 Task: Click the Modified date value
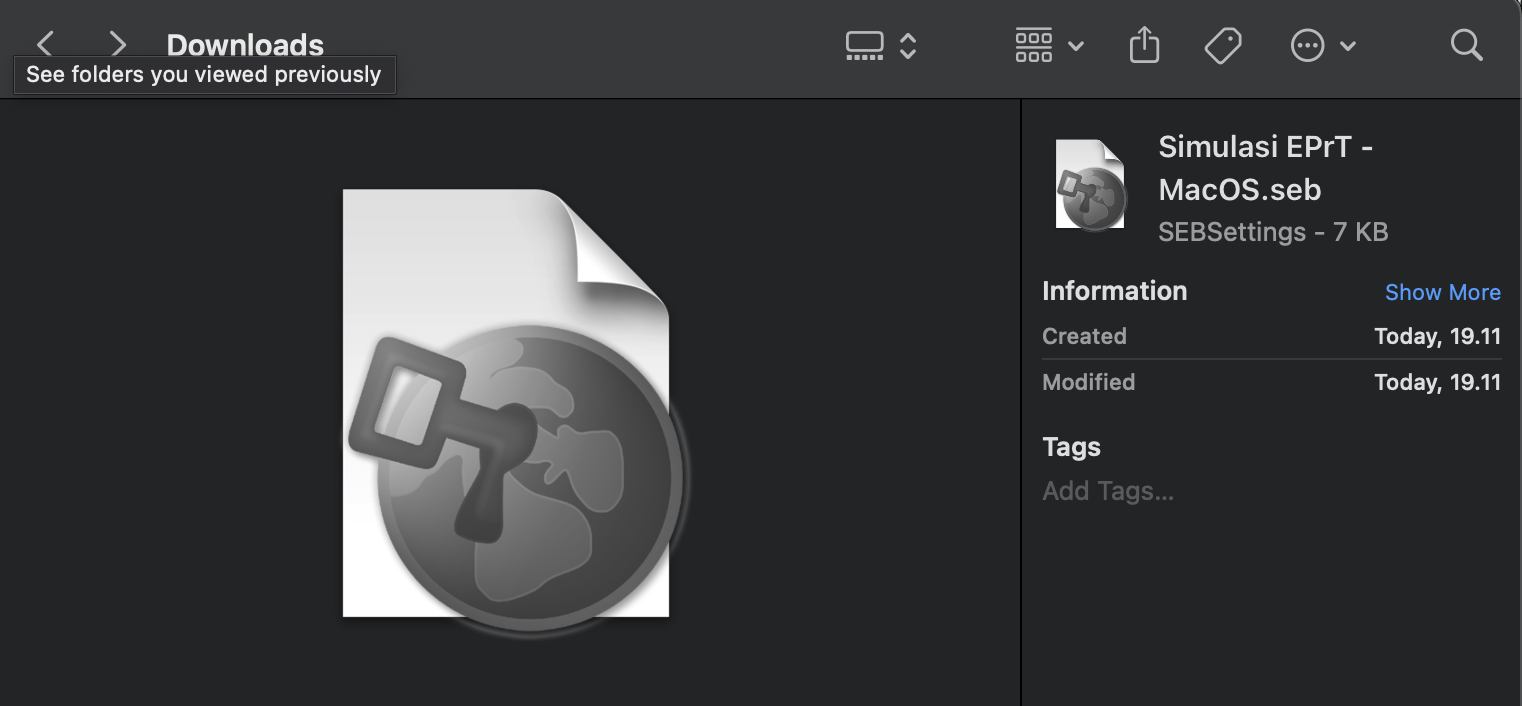pos(1437,382)
